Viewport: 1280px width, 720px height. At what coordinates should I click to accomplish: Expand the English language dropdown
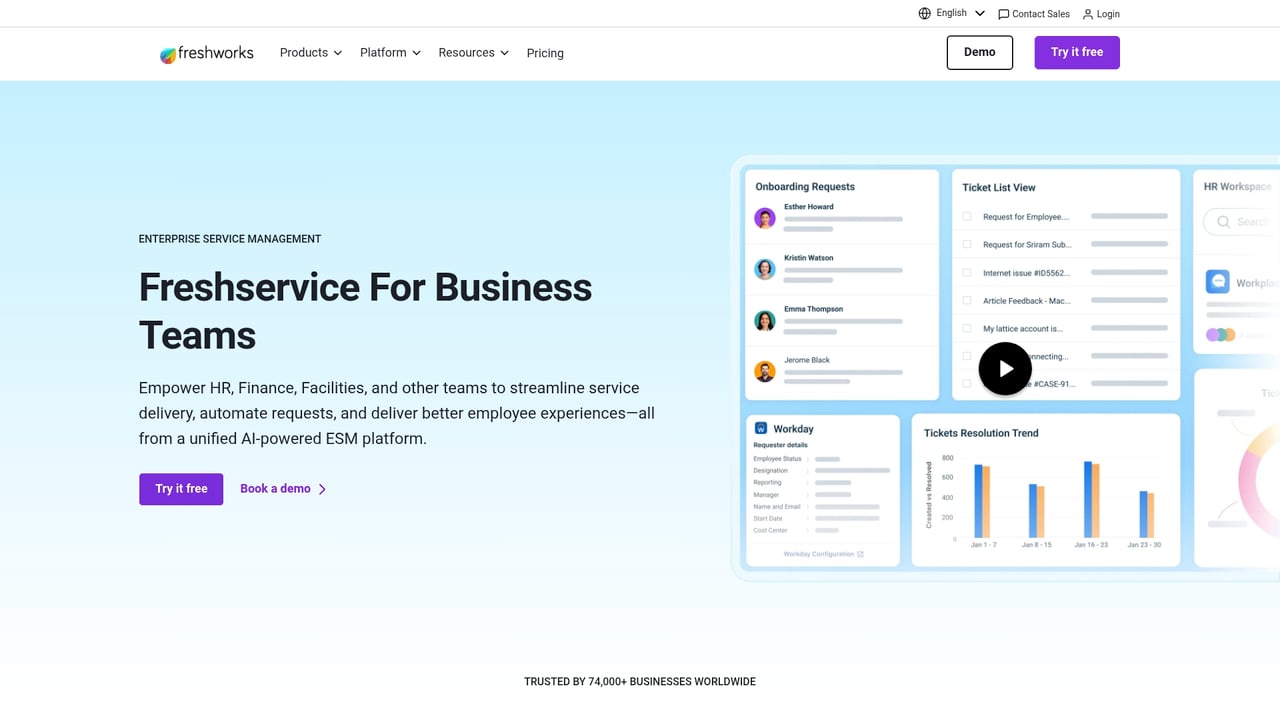(979, 13)
